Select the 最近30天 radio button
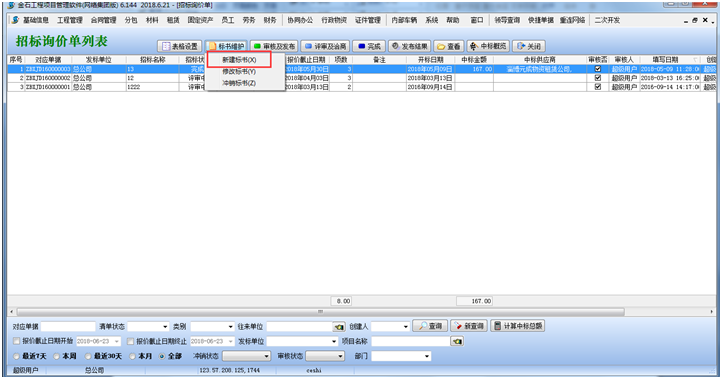This screenshot has height=379, width=722. pyautogui.click(x=88, y=356)
